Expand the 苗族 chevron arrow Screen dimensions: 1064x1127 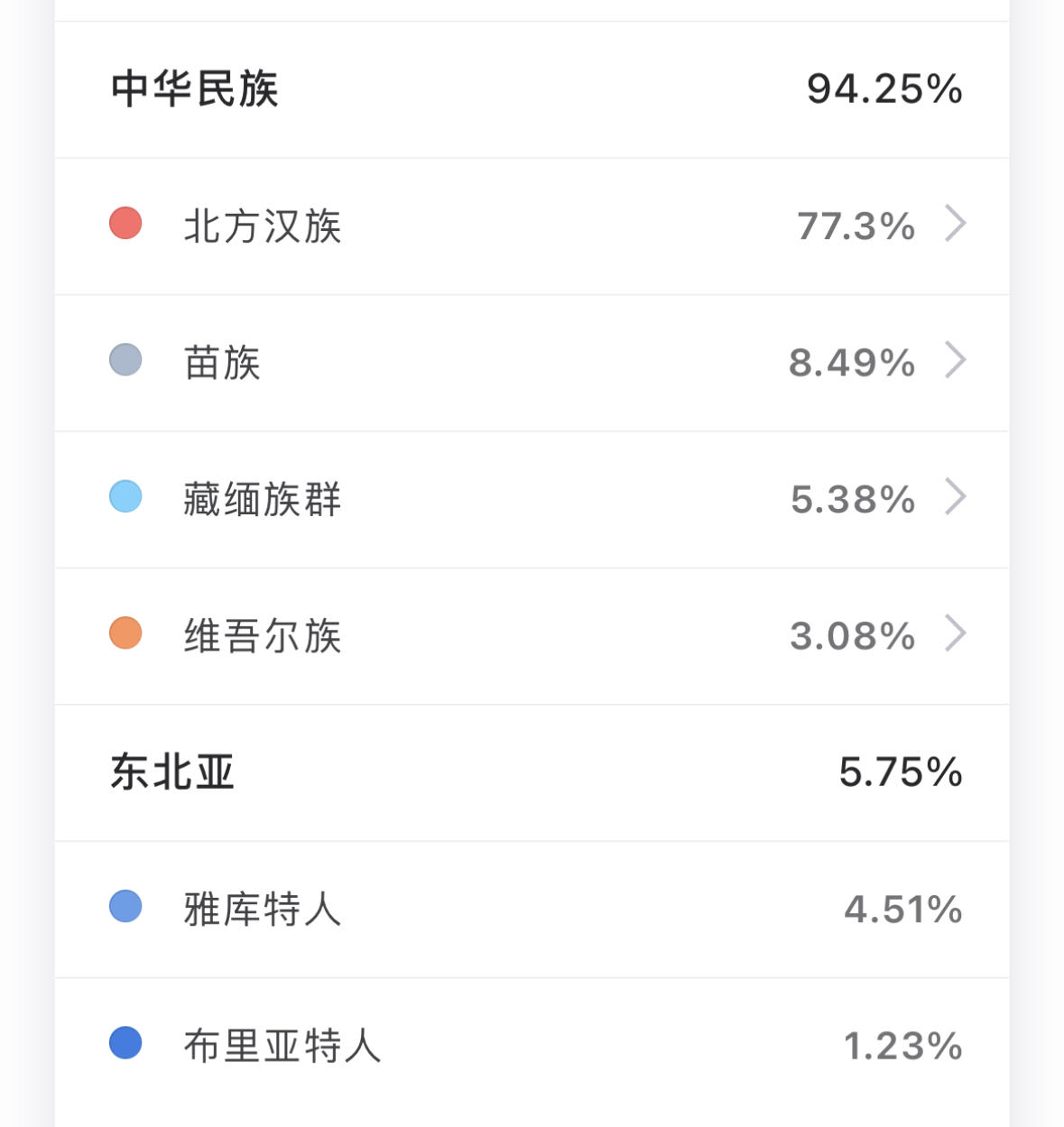[956, 360]
